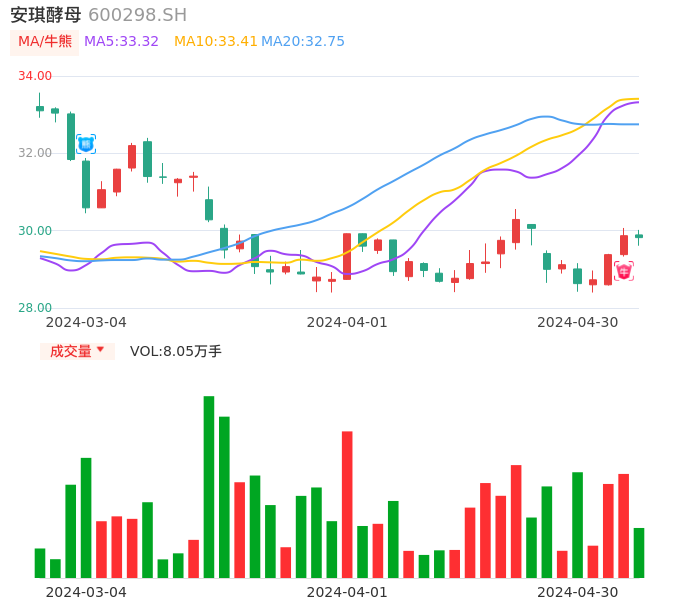
Task: Click the stock name 安琪酵母
Action: 46,15
